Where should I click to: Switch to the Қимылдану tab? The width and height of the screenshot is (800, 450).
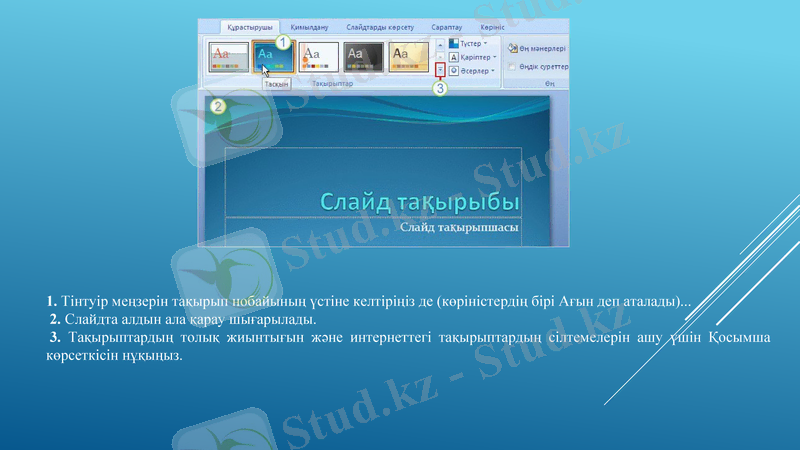pos(309,27)
